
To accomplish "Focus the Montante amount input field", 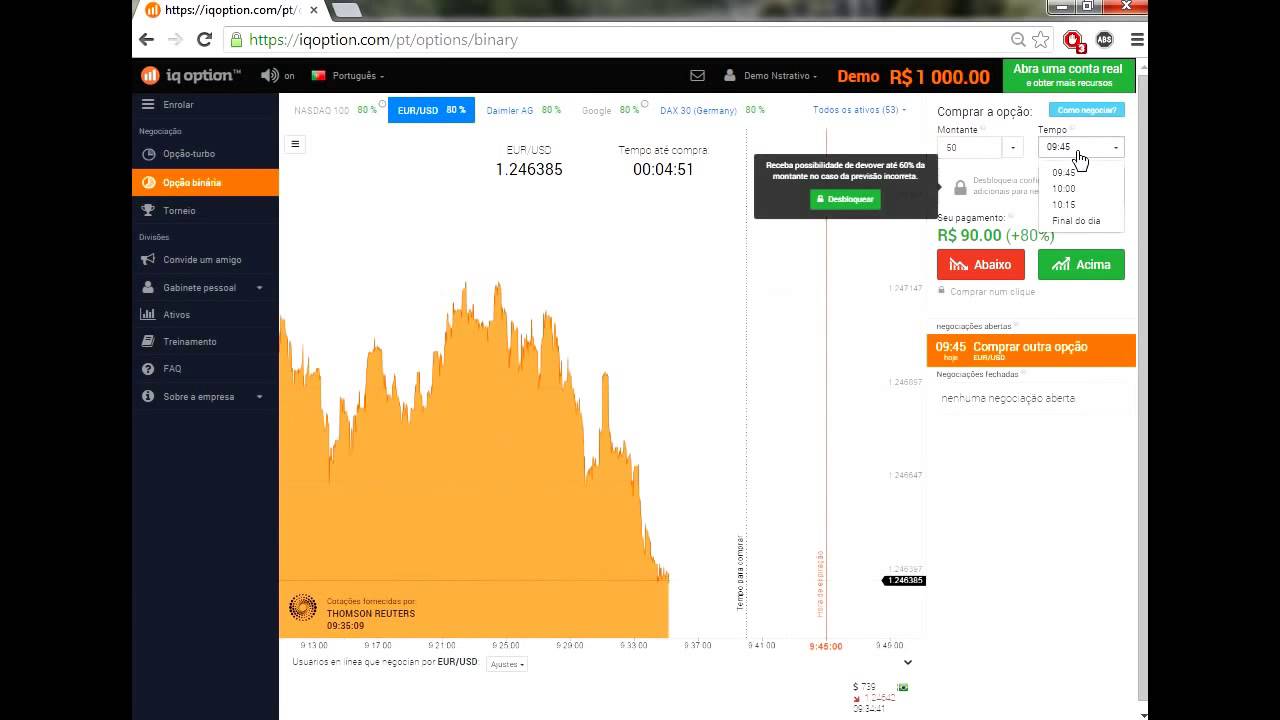I will point(969,147).
